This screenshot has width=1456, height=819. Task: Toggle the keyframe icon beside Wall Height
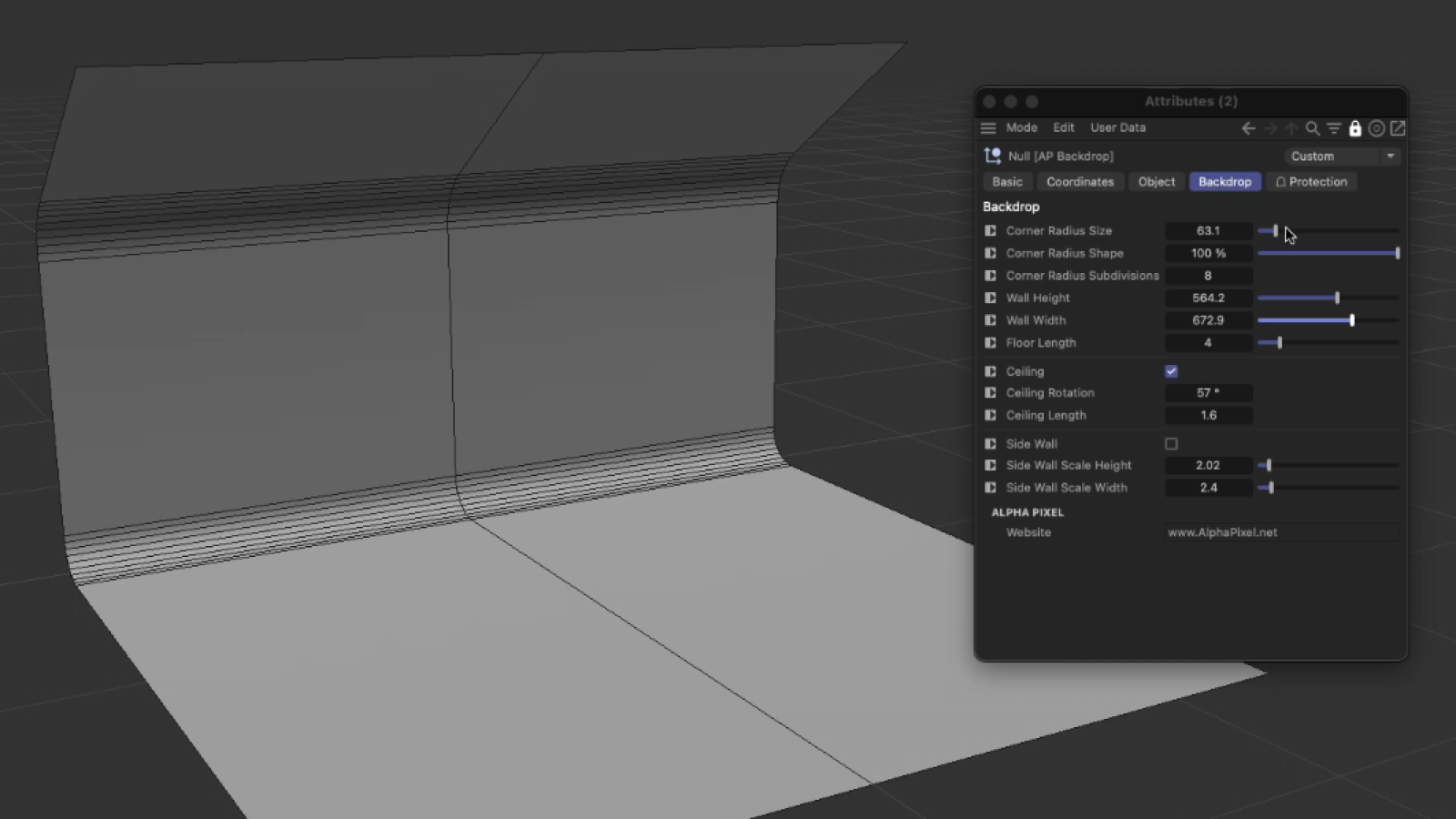(990, 298)
